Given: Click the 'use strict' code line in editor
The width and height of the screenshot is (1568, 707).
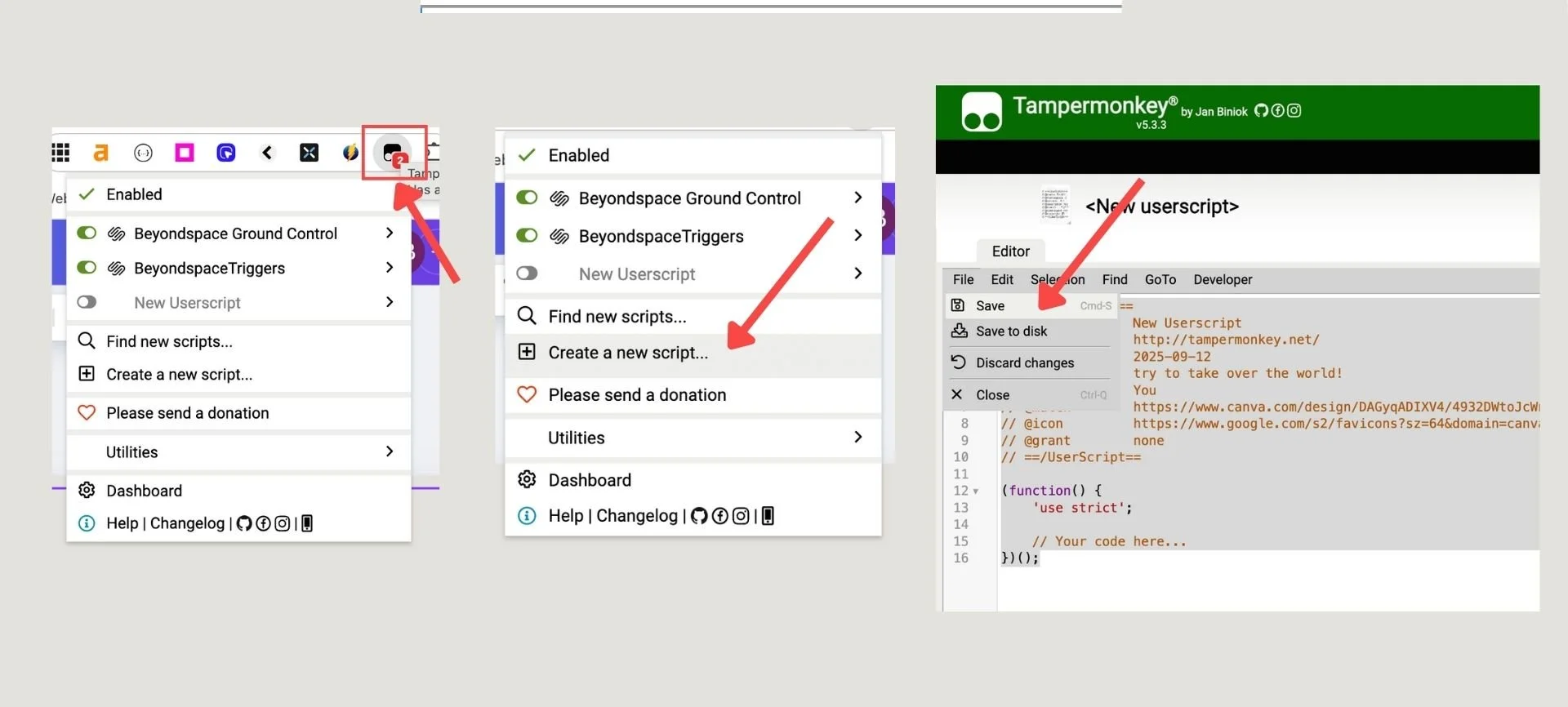Looking at the screenshot, I should [x=1083, y=508].
